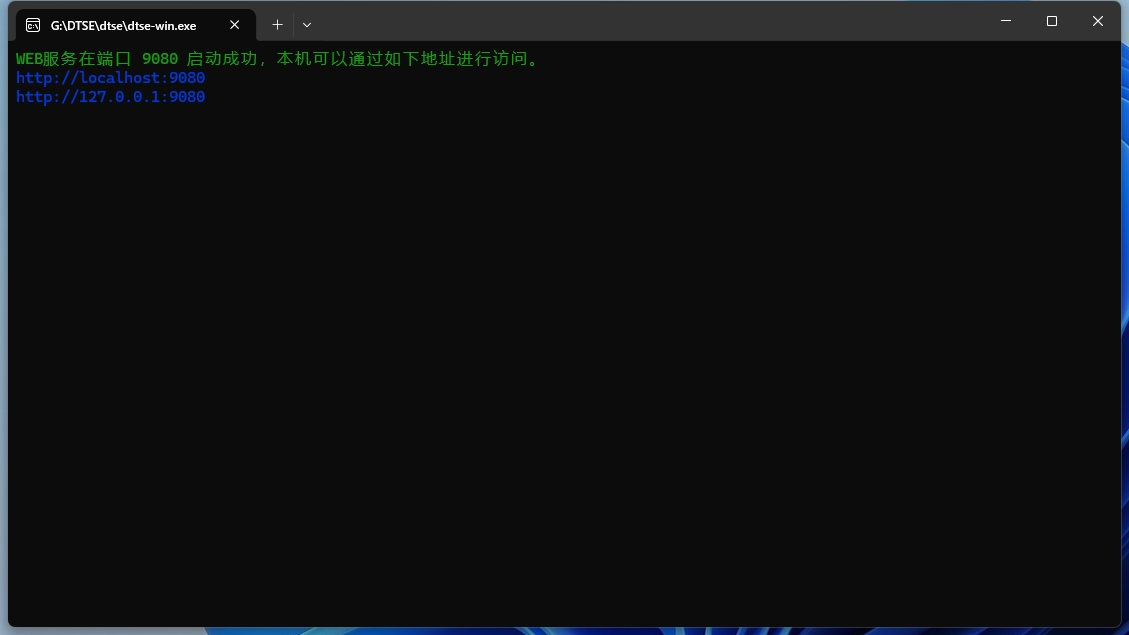Image resolution: width=1129 pixels, height=635 pixels.
Task: Click the terminal icon on the tab
Action: click(33, 25)
